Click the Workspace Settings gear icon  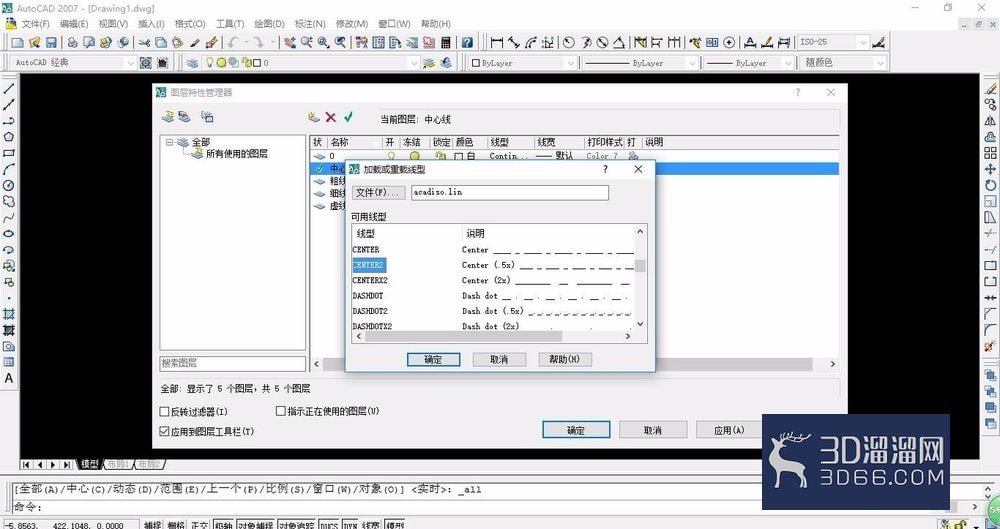click(145, 63)
